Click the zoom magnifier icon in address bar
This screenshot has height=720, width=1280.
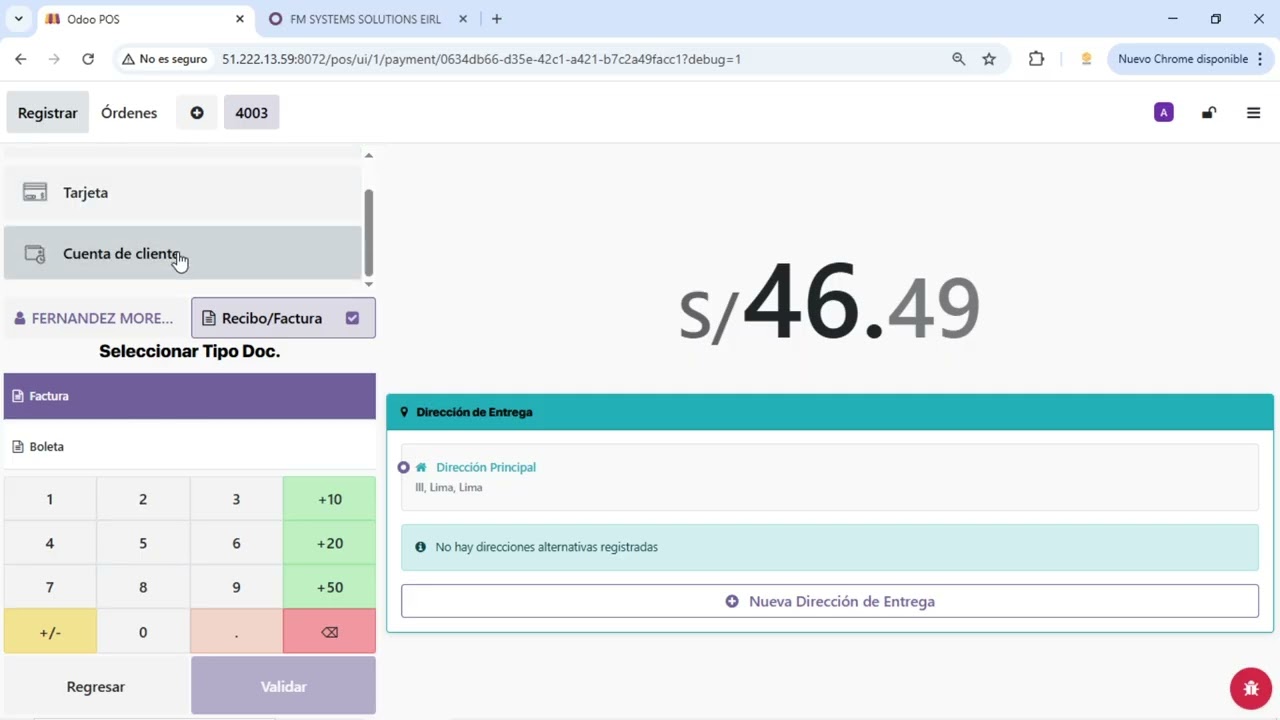(x=958, y=59)
